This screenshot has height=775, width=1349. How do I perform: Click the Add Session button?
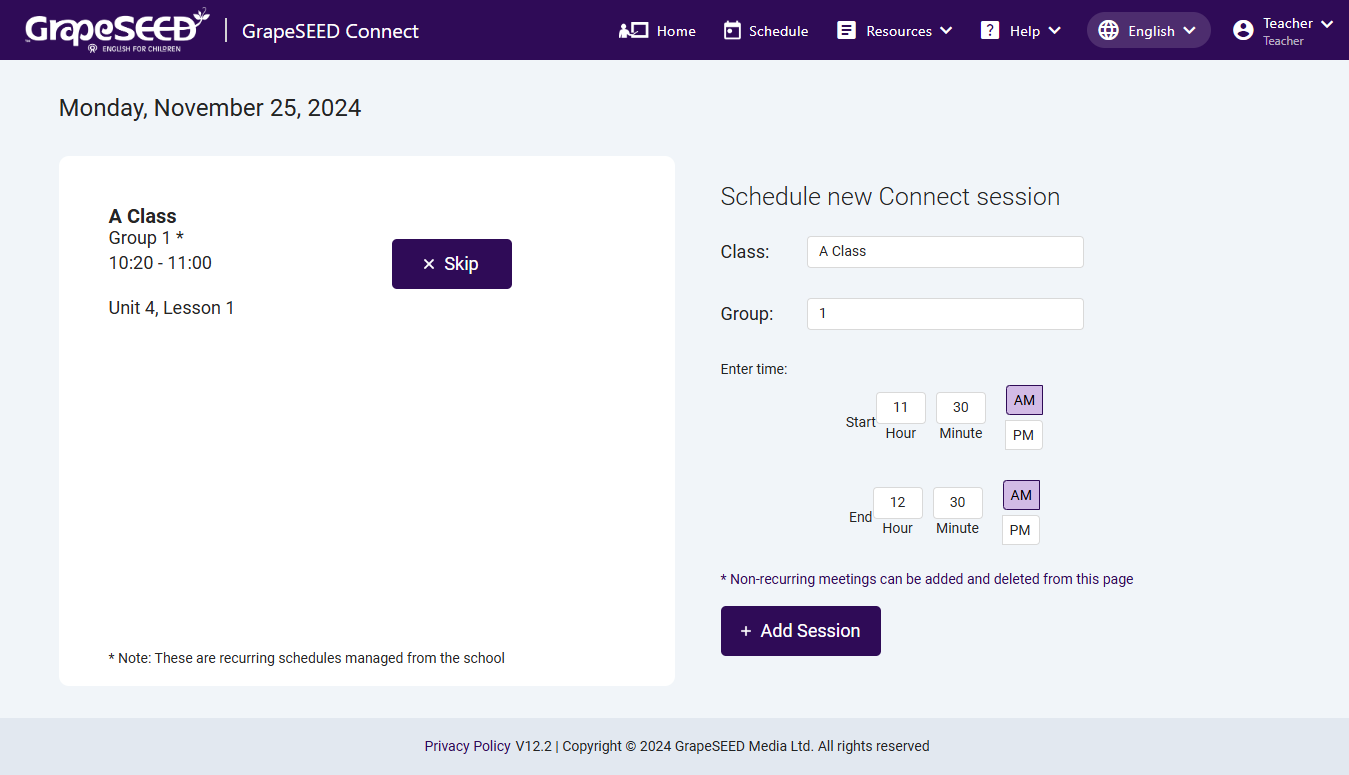pyautogui.click(x=801, y=631)
